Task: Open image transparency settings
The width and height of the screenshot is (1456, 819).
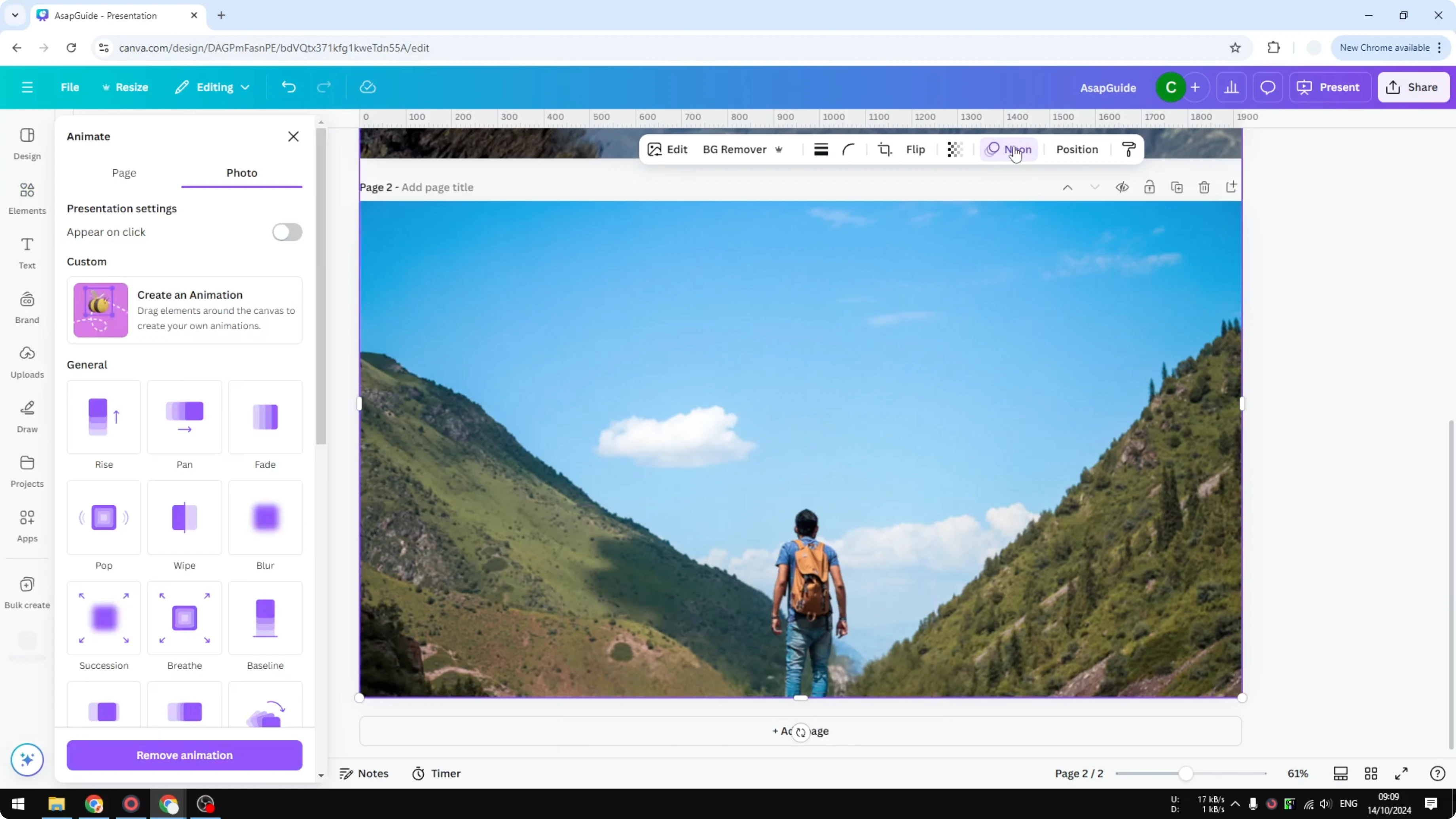Action: pos(955,149)
